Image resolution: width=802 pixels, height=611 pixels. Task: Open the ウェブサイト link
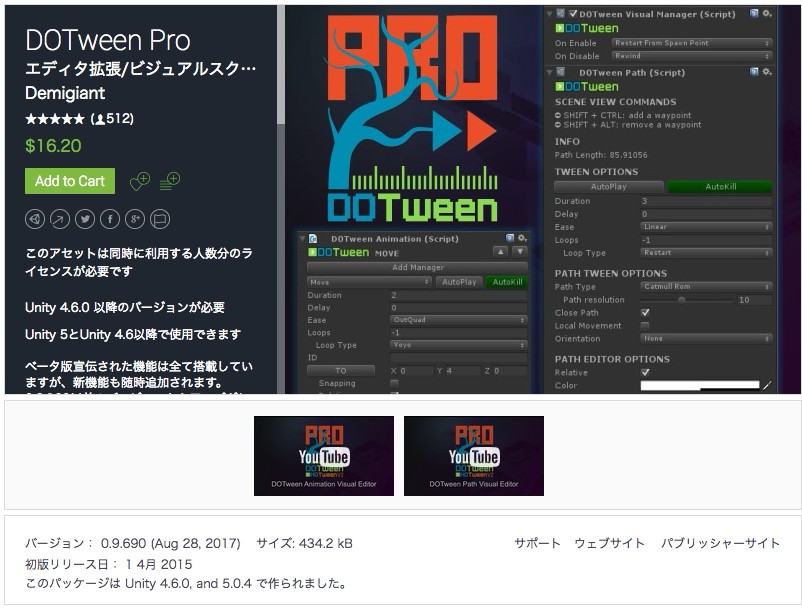tap(609, 543)
